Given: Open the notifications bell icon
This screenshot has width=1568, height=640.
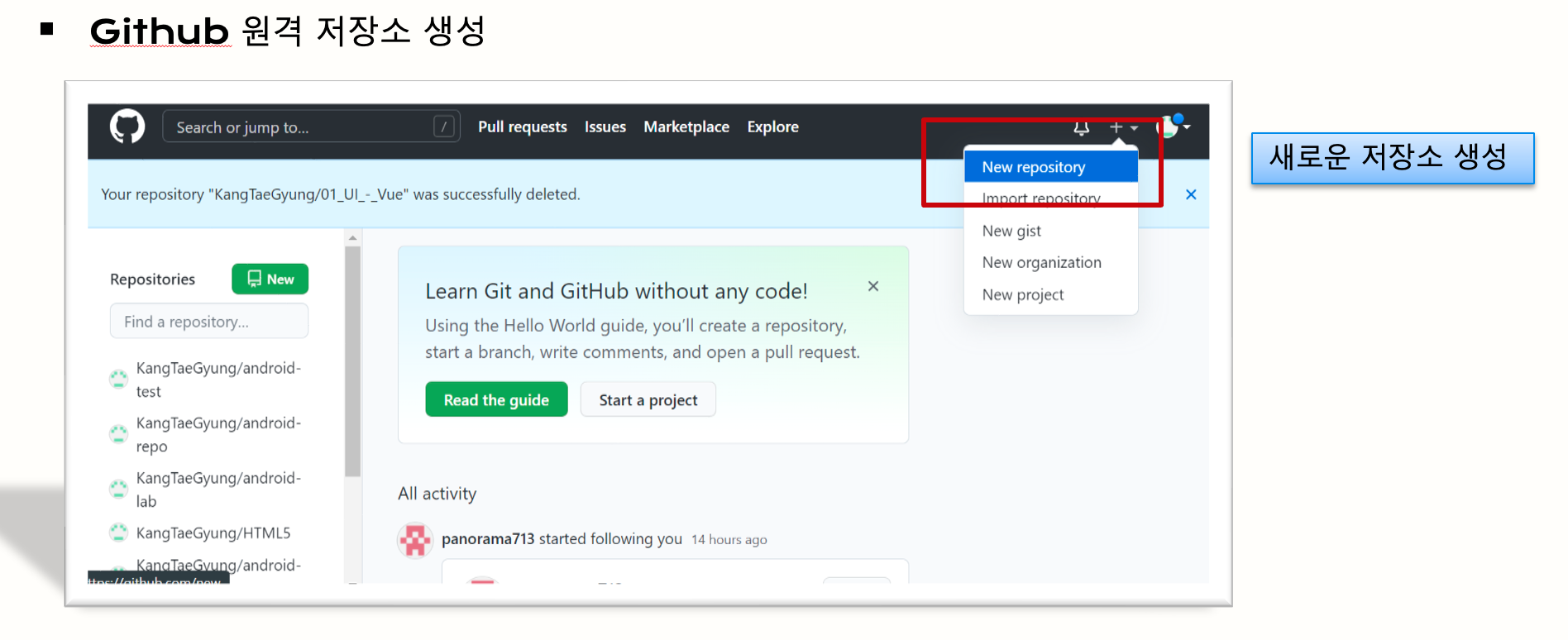Looking at the screenshot, I should (1081, 127).
